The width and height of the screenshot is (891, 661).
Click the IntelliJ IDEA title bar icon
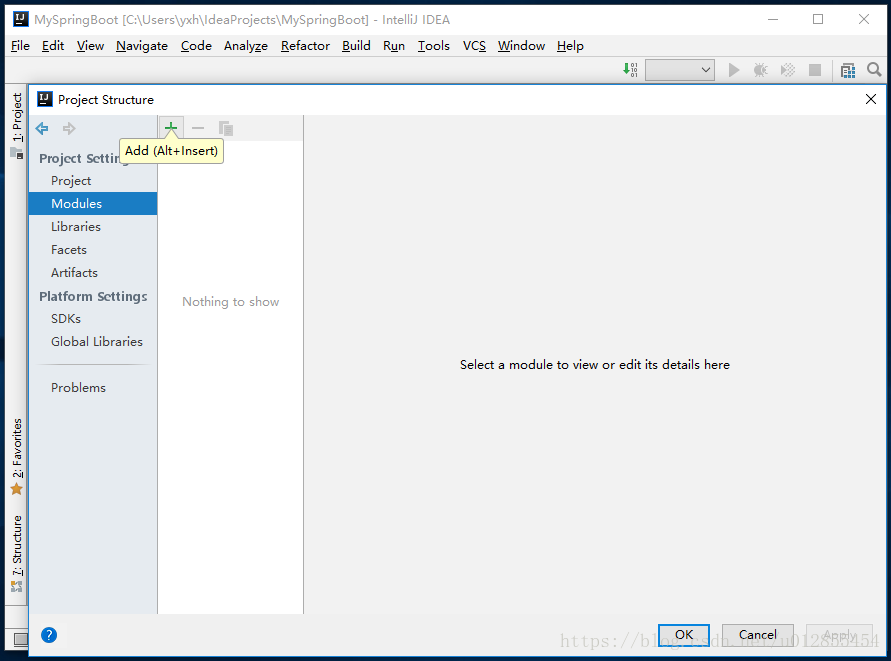point(20,19)
